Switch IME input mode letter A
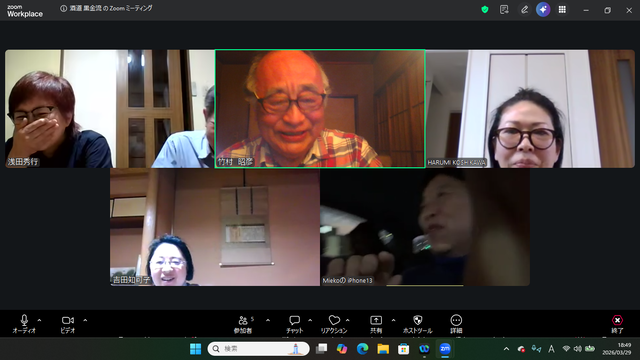The image size is (640, 360). [551, 349]
